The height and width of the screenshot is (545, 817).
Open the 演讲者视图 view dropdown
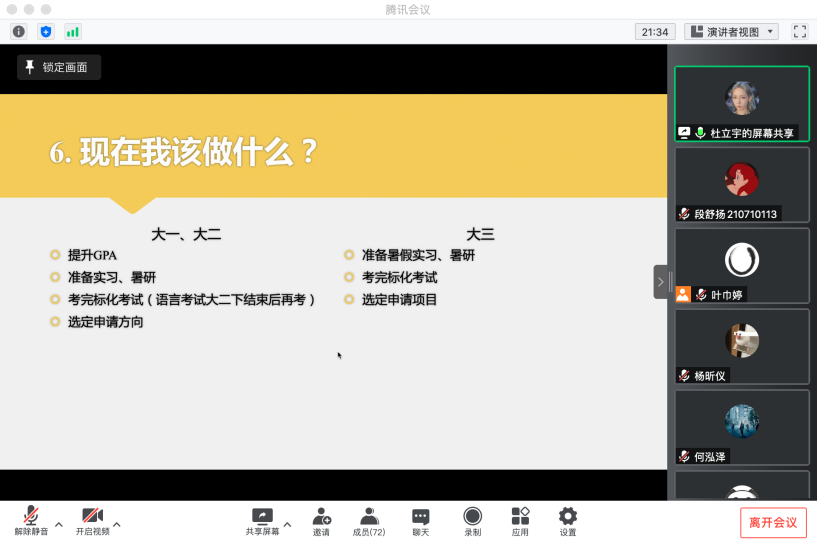[x=731, y=31]
